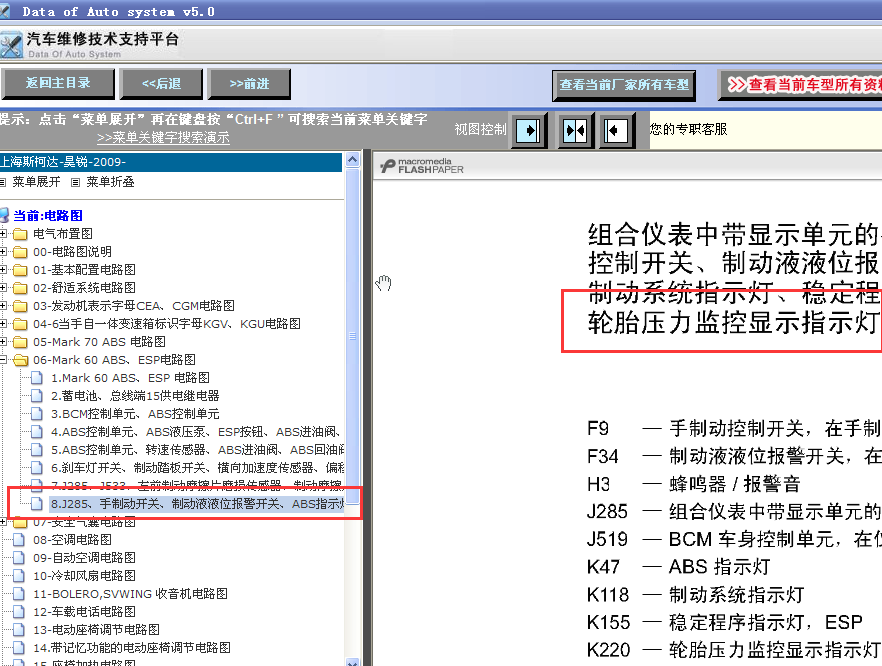Open 查看当前车型所有资料 button
Viewport: 882px width, 666px height.
800,85
